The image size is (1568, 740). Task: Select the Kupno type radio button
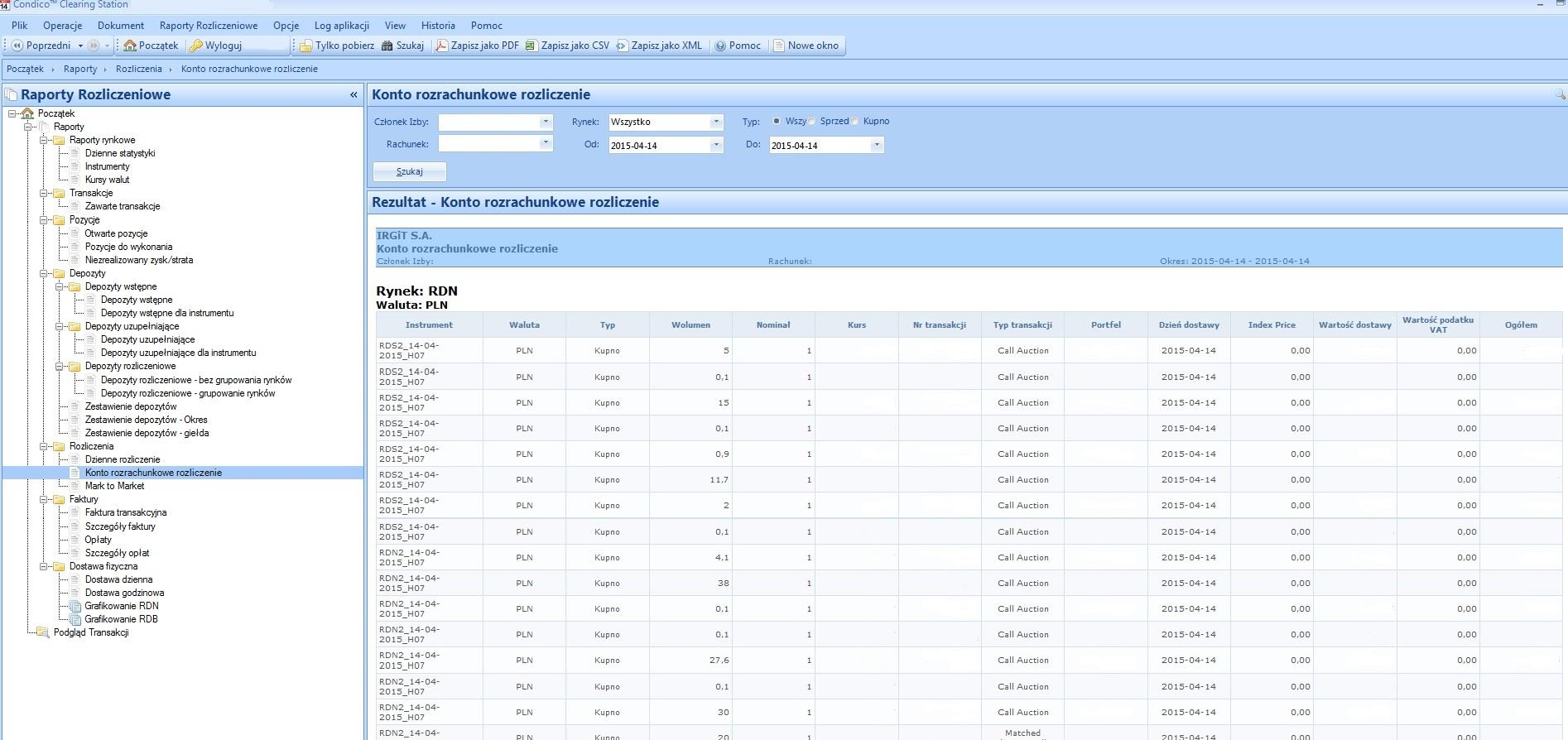point(854,121)
